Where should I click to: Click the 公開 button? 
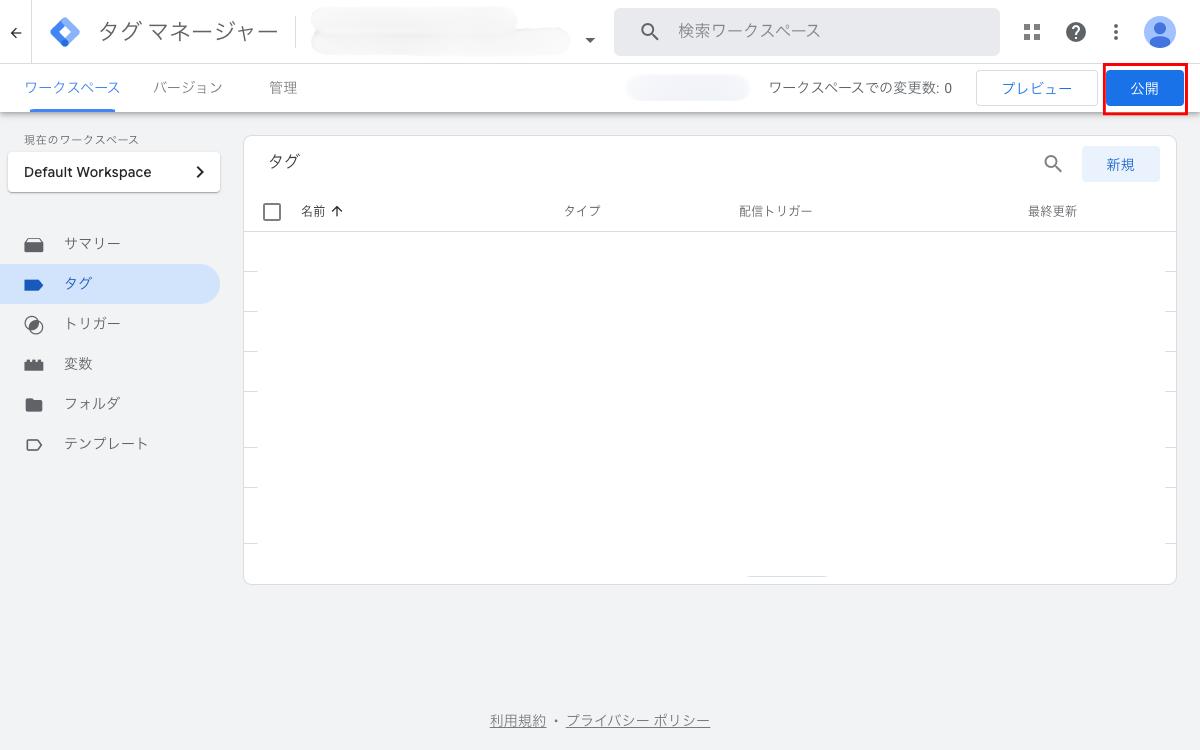click(1144, 88)
